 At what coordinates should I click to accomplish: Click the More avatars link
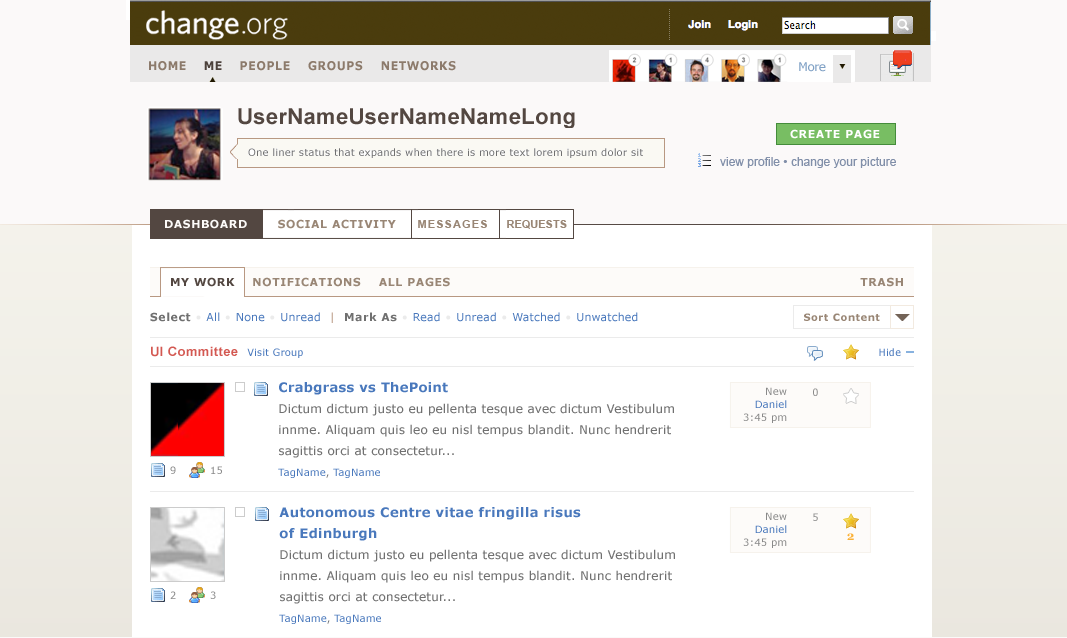[x=812, y=67]
